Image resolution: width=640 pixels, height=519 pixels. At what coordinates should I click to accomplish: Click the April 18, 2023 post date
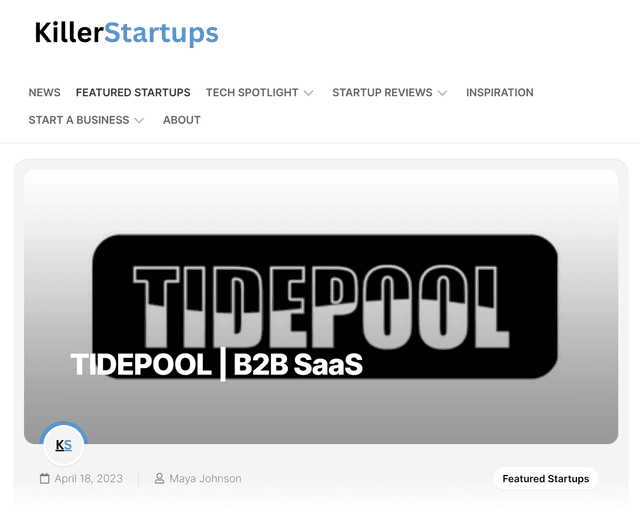tap(89, 478)
